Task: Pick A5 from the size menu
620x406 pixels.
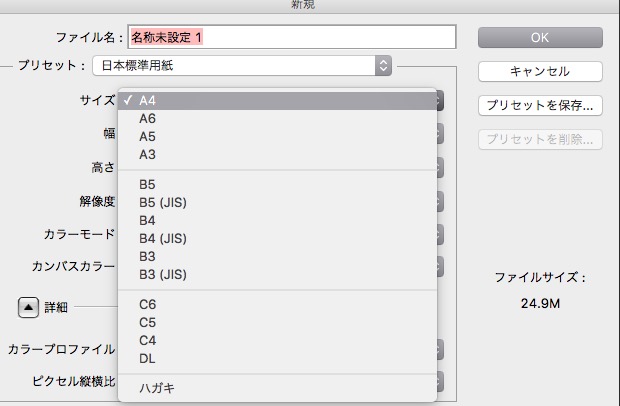Action: (x=148, y=136)
